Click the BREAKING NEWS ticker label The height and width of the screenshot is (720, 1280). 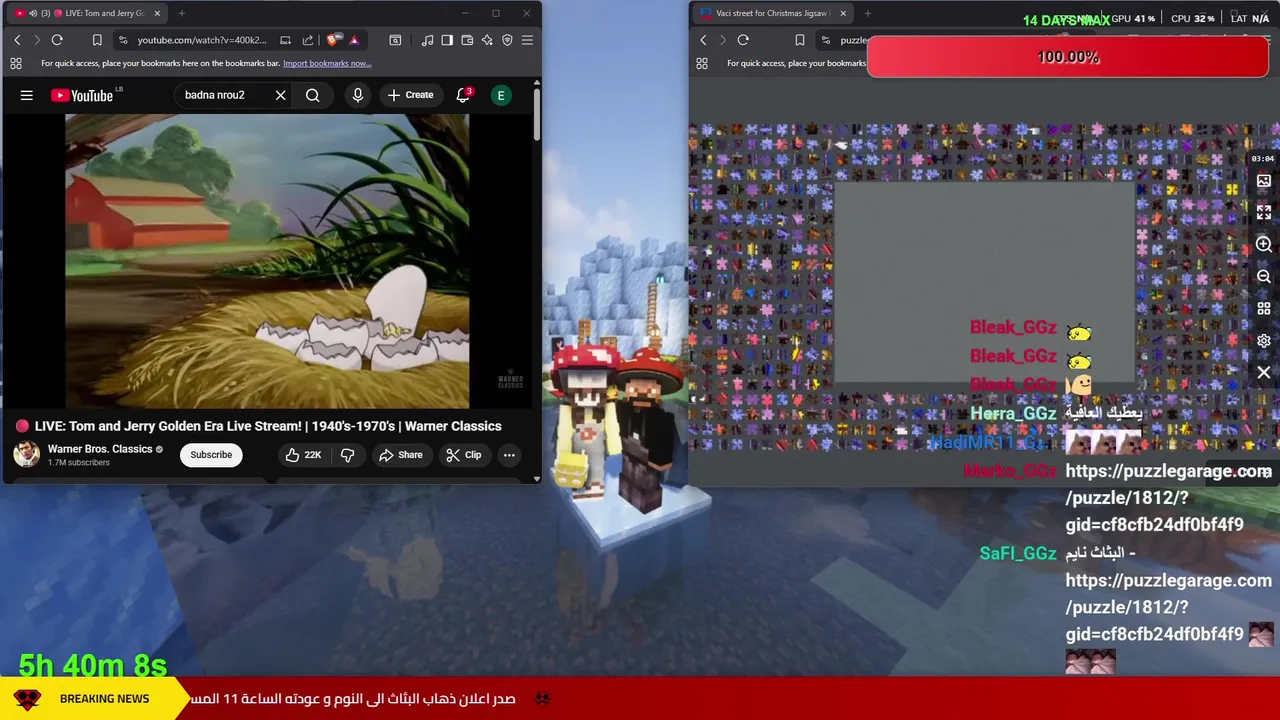click(x=104, y=699)
